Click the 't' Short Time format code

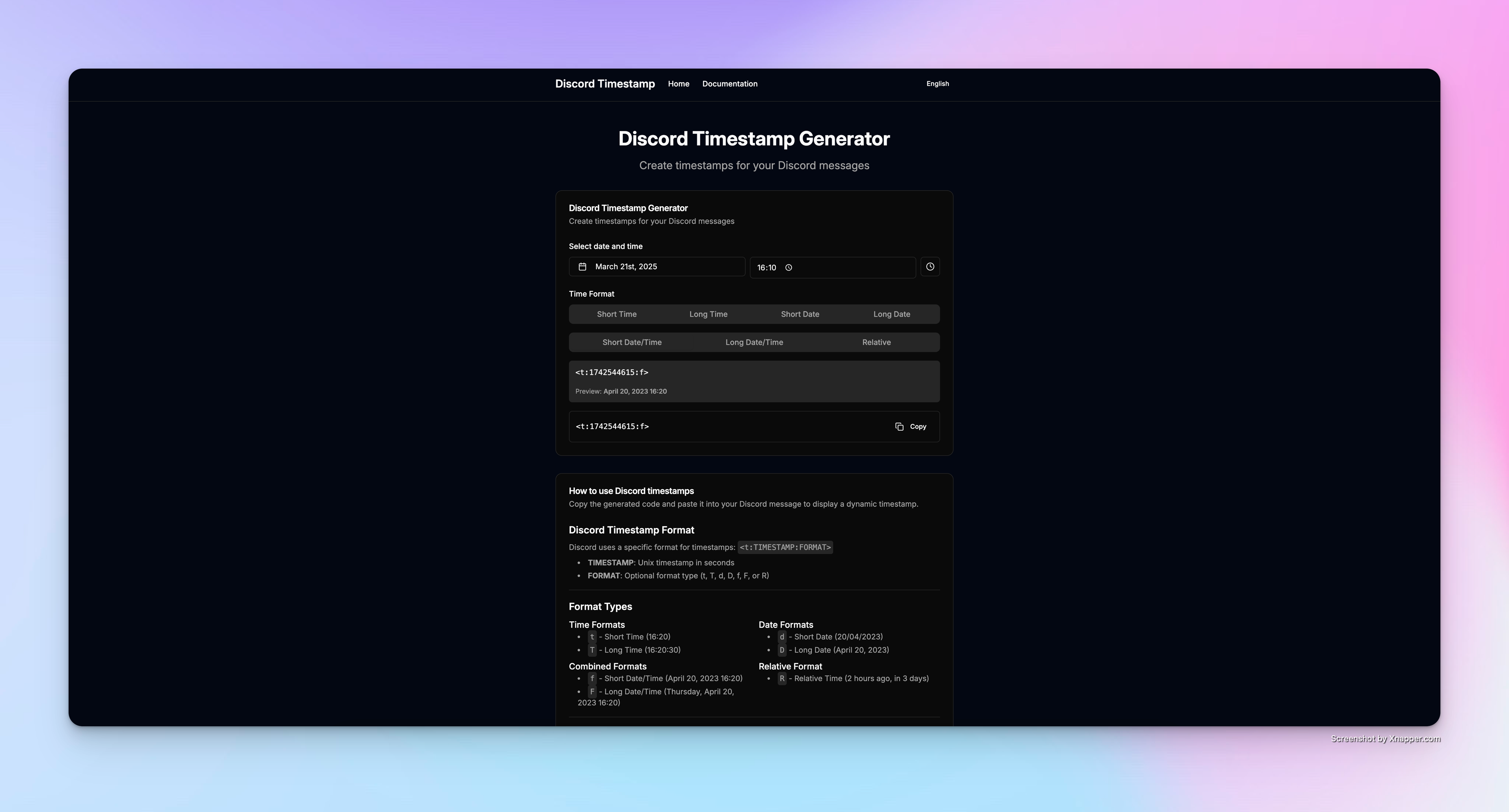click(x=592, y=637)
